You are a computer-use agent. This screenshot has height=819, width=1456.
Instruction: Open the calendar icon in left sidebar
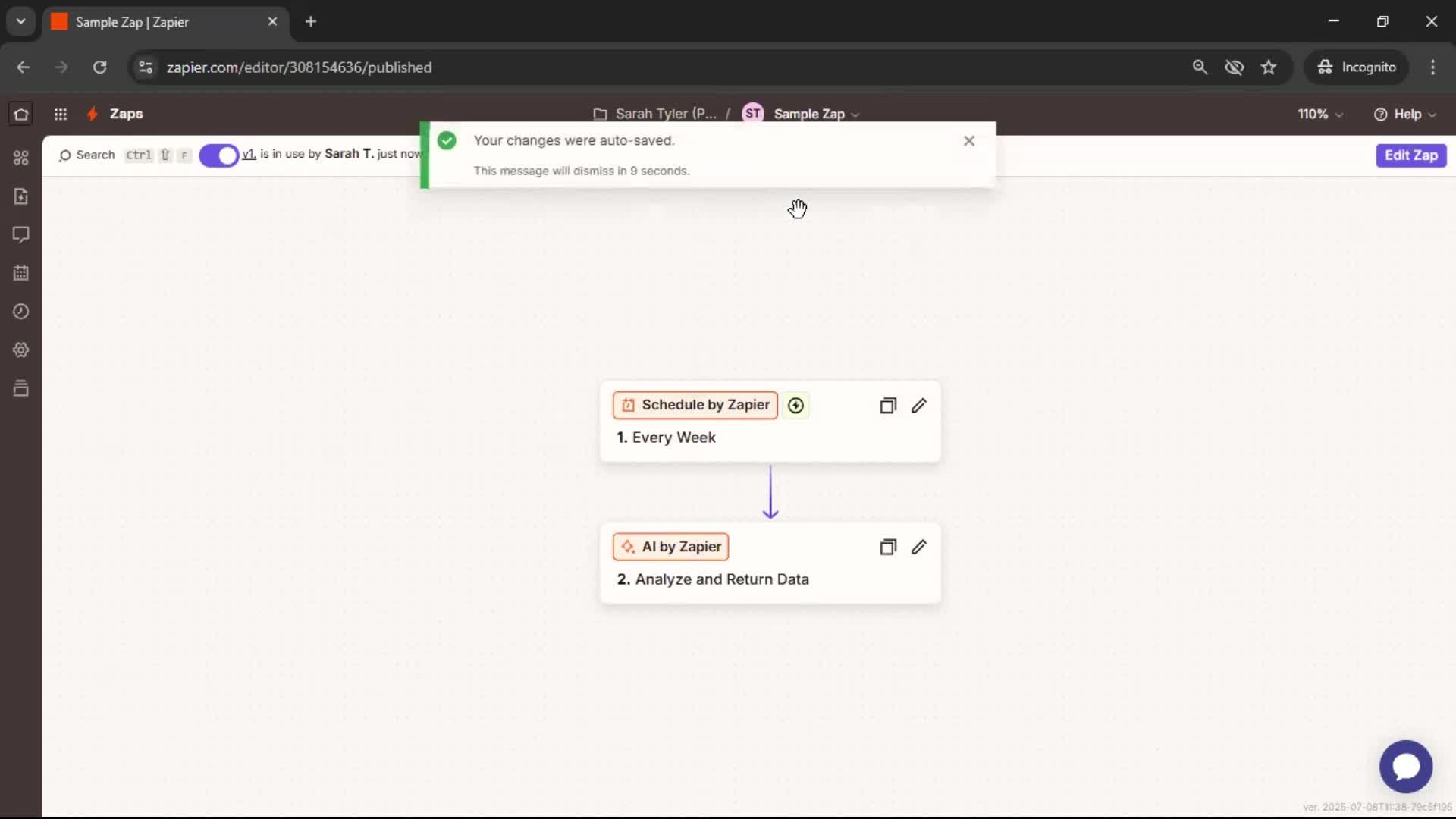pyautogui.click(x=21, y=273)
